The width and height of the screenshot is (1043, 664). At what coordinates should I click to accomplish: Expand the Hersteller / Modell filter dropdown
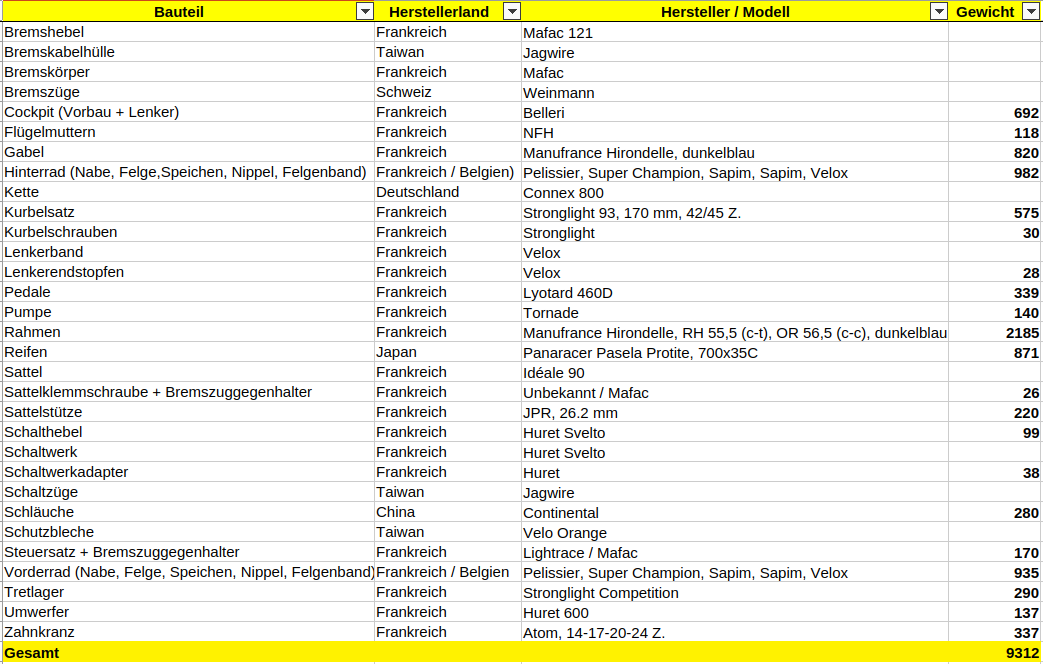coord(938,12)
